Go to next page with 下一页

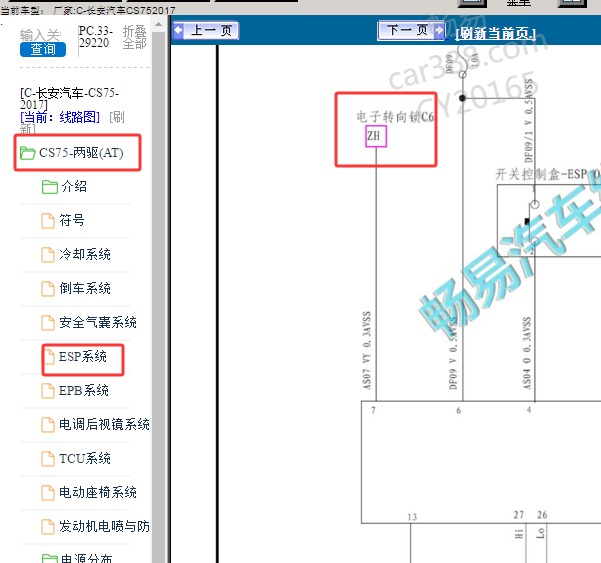pyautogui.click(x=411, y=30)
